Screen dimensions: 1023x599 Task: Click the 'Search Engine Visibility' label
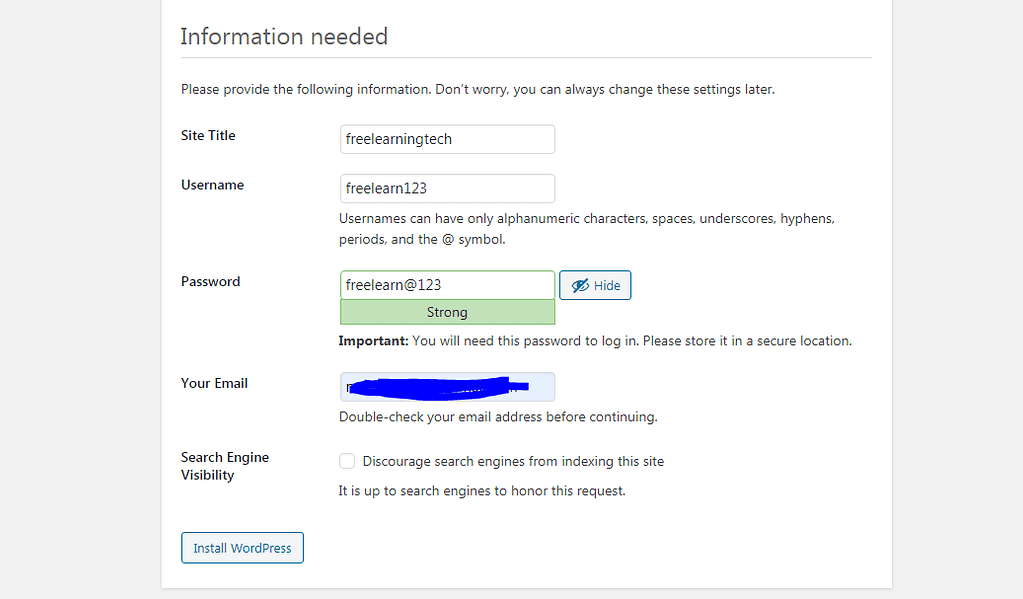coord(224,466)
